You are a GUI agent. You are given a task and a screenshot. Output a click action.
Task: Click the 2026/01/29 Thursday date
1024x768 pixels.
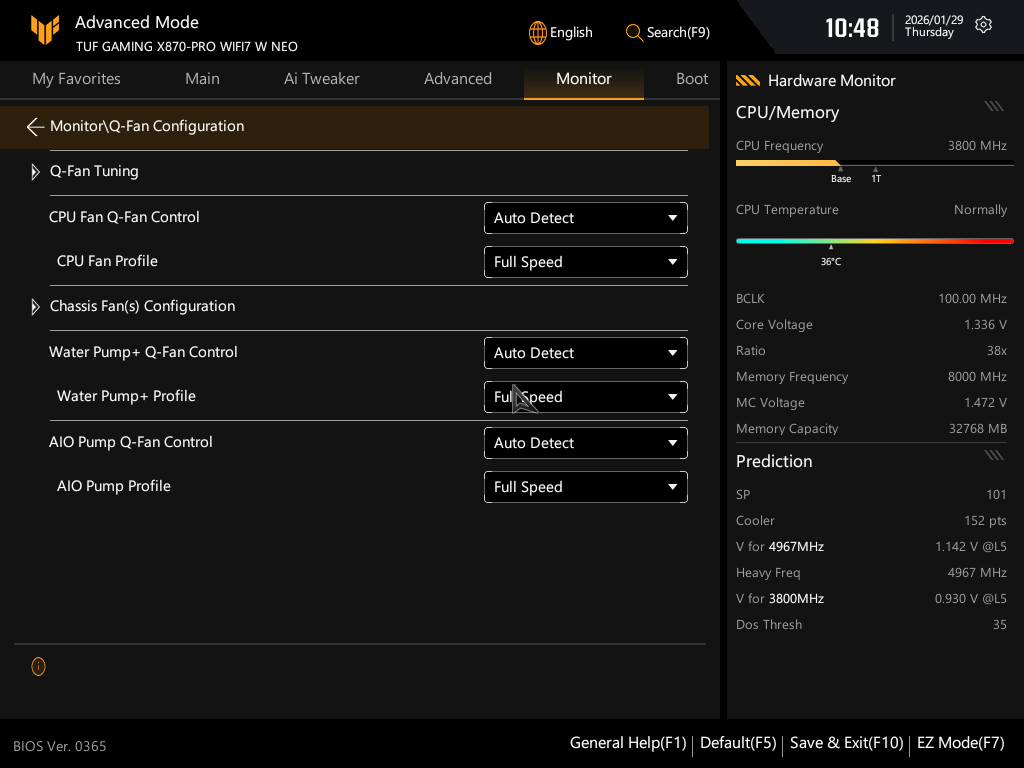point(933,26)
